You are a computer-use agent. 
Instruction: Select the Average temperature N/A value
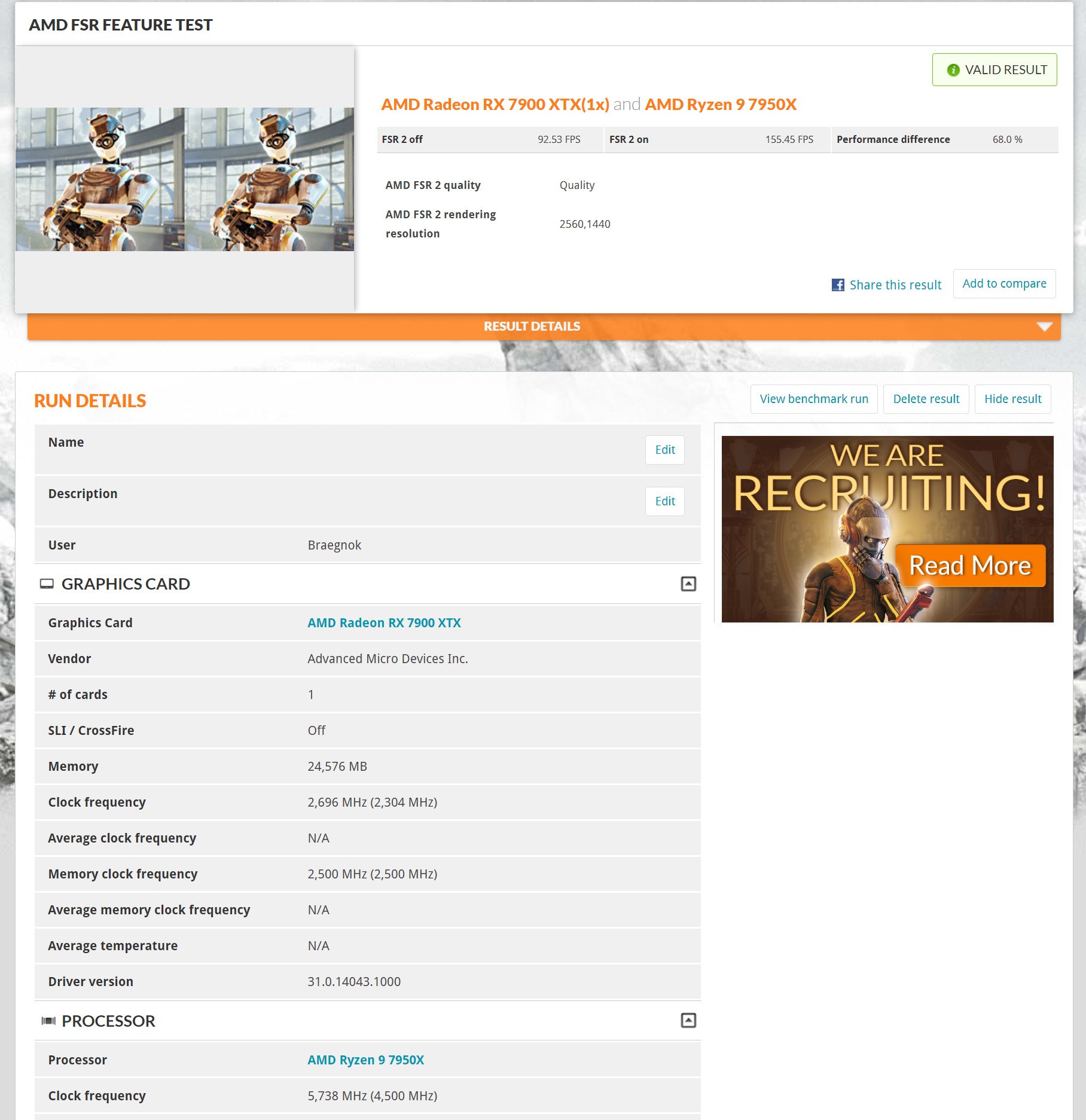point(318,945)
